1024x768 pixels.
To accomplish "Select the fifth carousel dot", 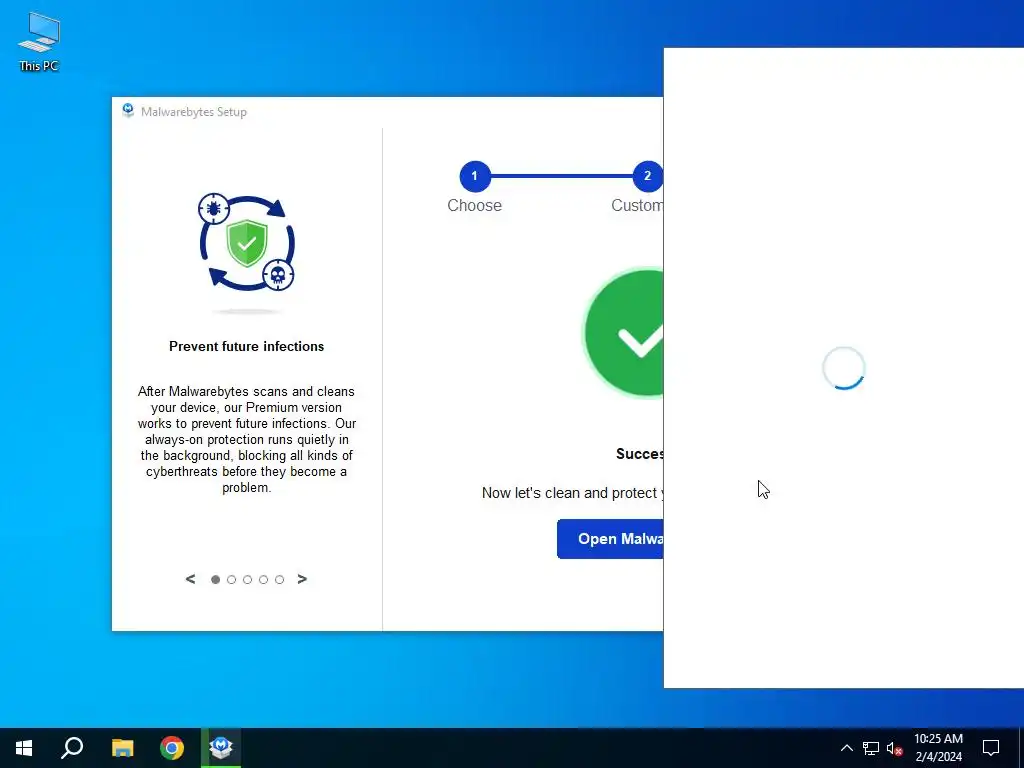I will (x=280, y=579).
